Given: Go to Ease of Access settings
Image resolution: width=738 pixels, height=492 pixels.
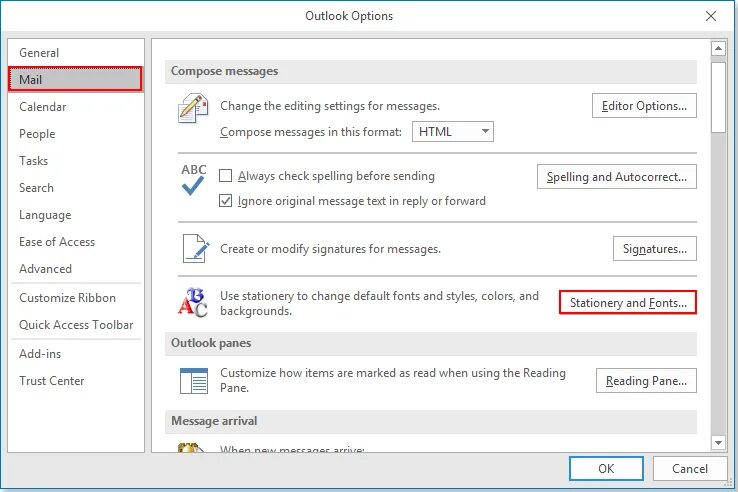Looking at the screenshot, I should (76, 242).
